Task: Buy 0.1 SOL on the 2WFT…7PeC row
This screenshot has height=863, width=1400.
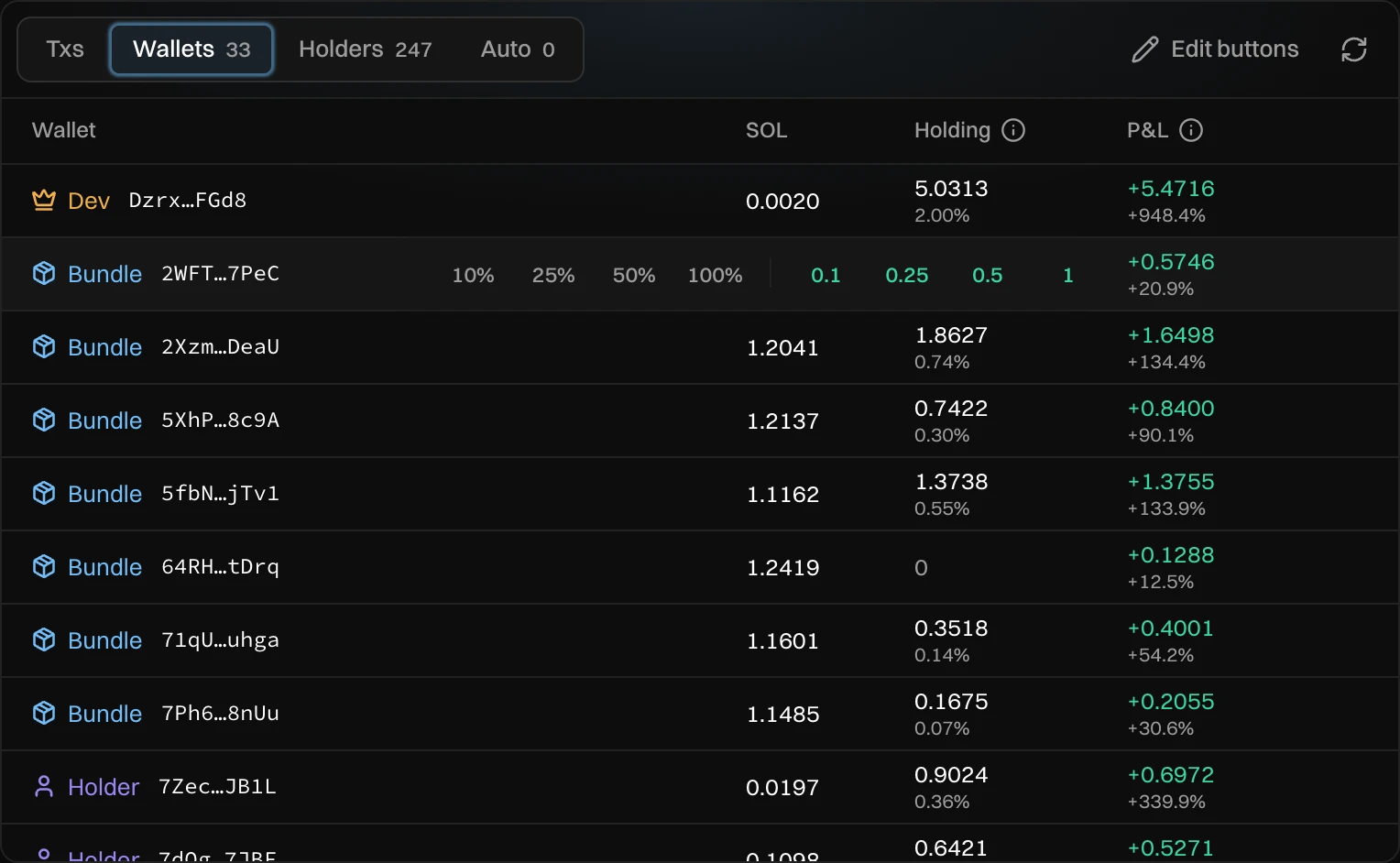Action: pyautogui.click(x=826, y=275)
